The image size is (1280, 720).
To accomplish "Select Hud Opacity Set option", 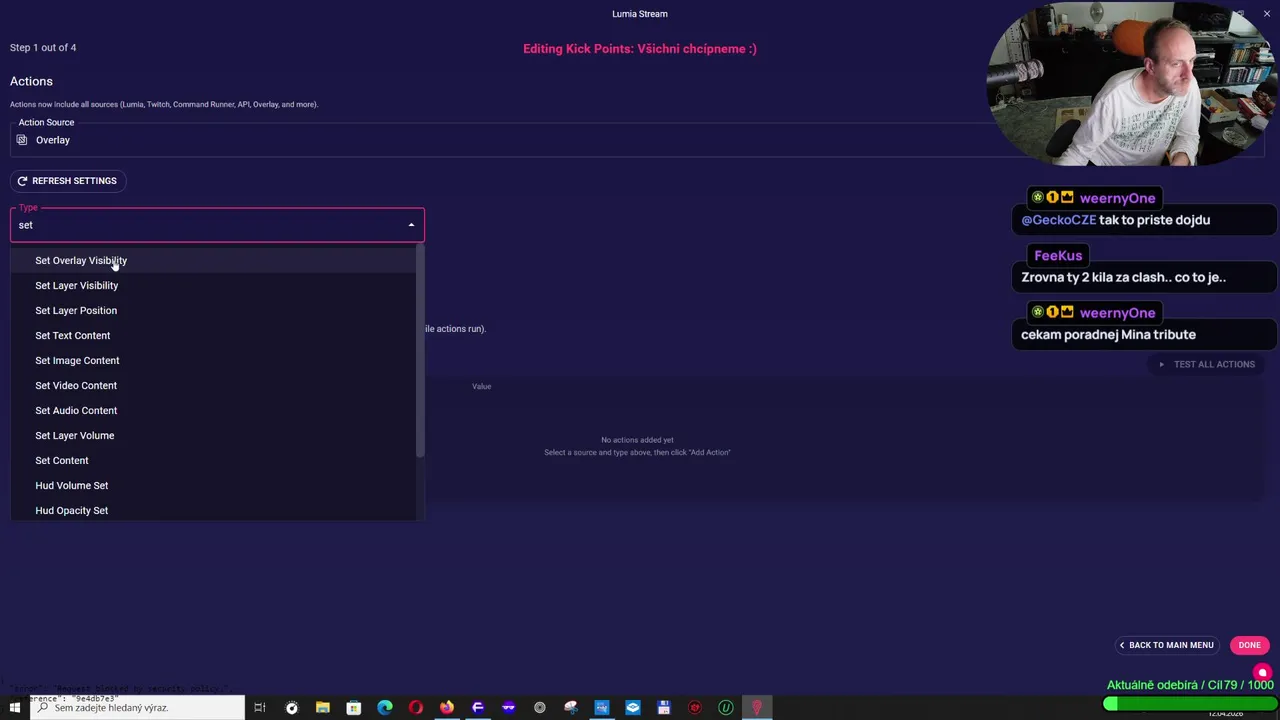I will pos(72,510).
